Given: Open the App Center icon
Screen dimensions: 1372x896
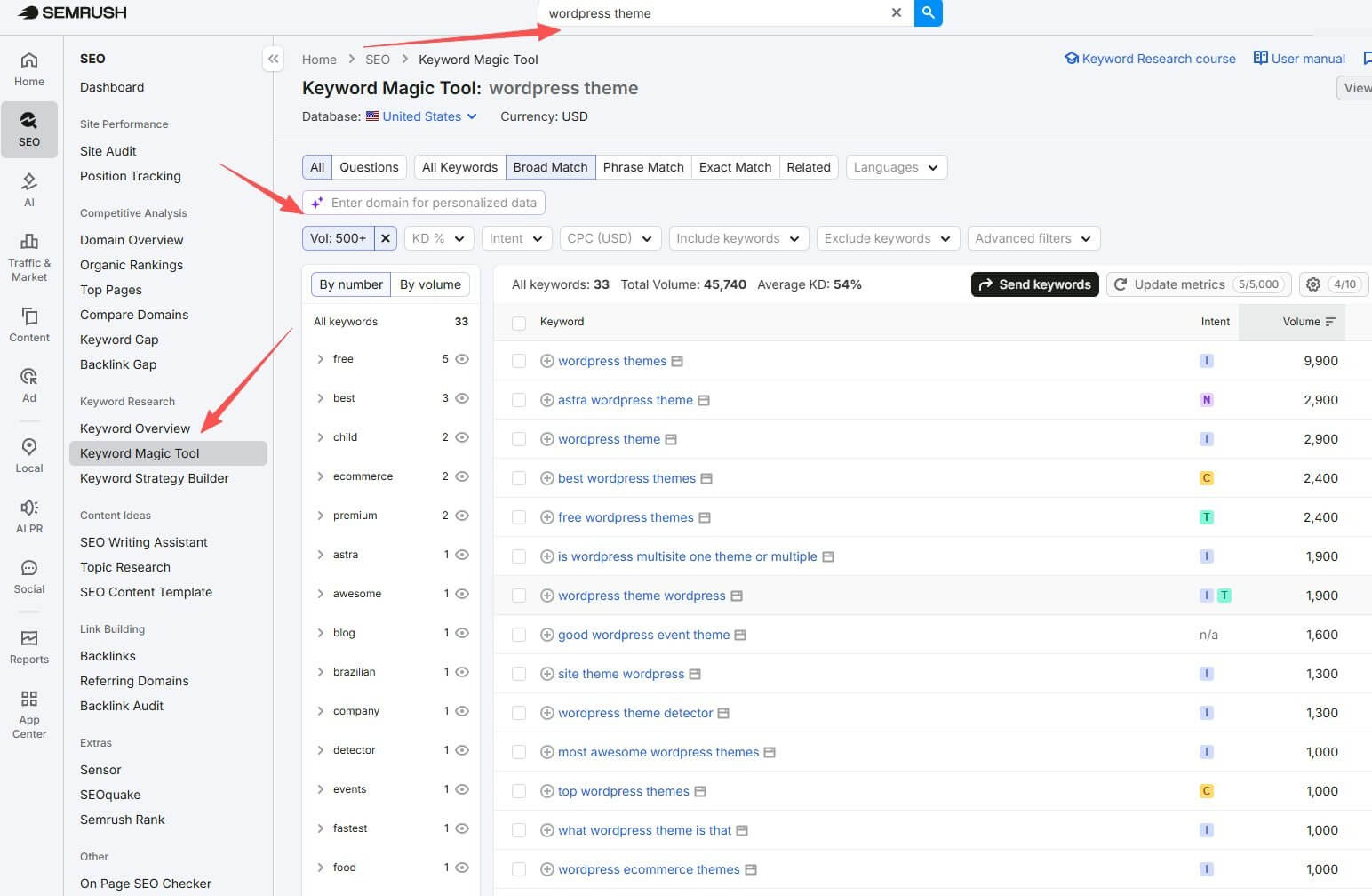Looking at the screenshot, I should [x=29, y=713].
